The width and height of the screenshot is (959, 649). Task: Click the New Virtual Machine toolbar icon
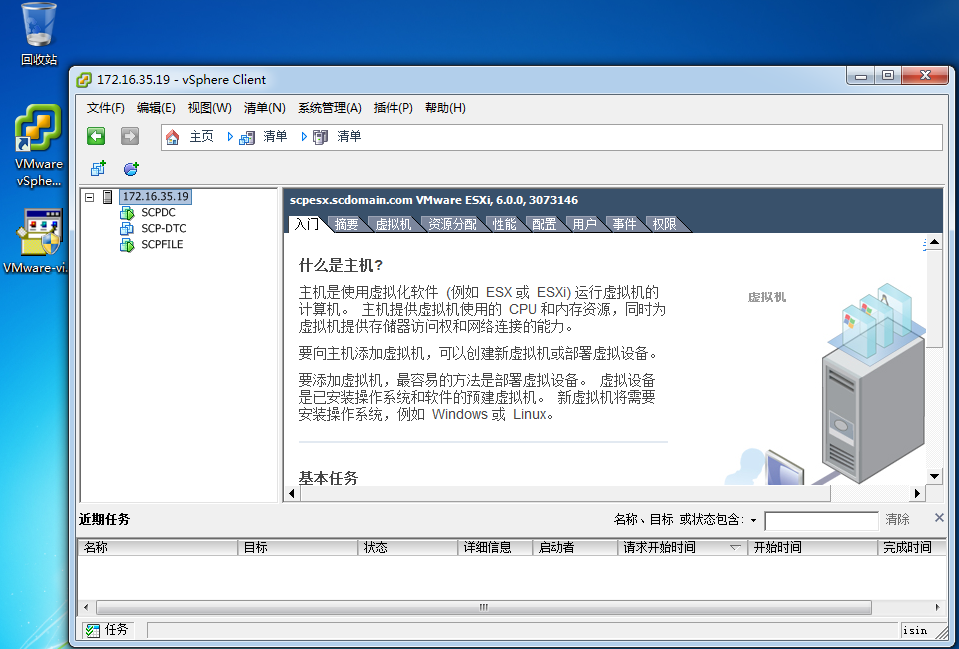click(x=98, y=168)
